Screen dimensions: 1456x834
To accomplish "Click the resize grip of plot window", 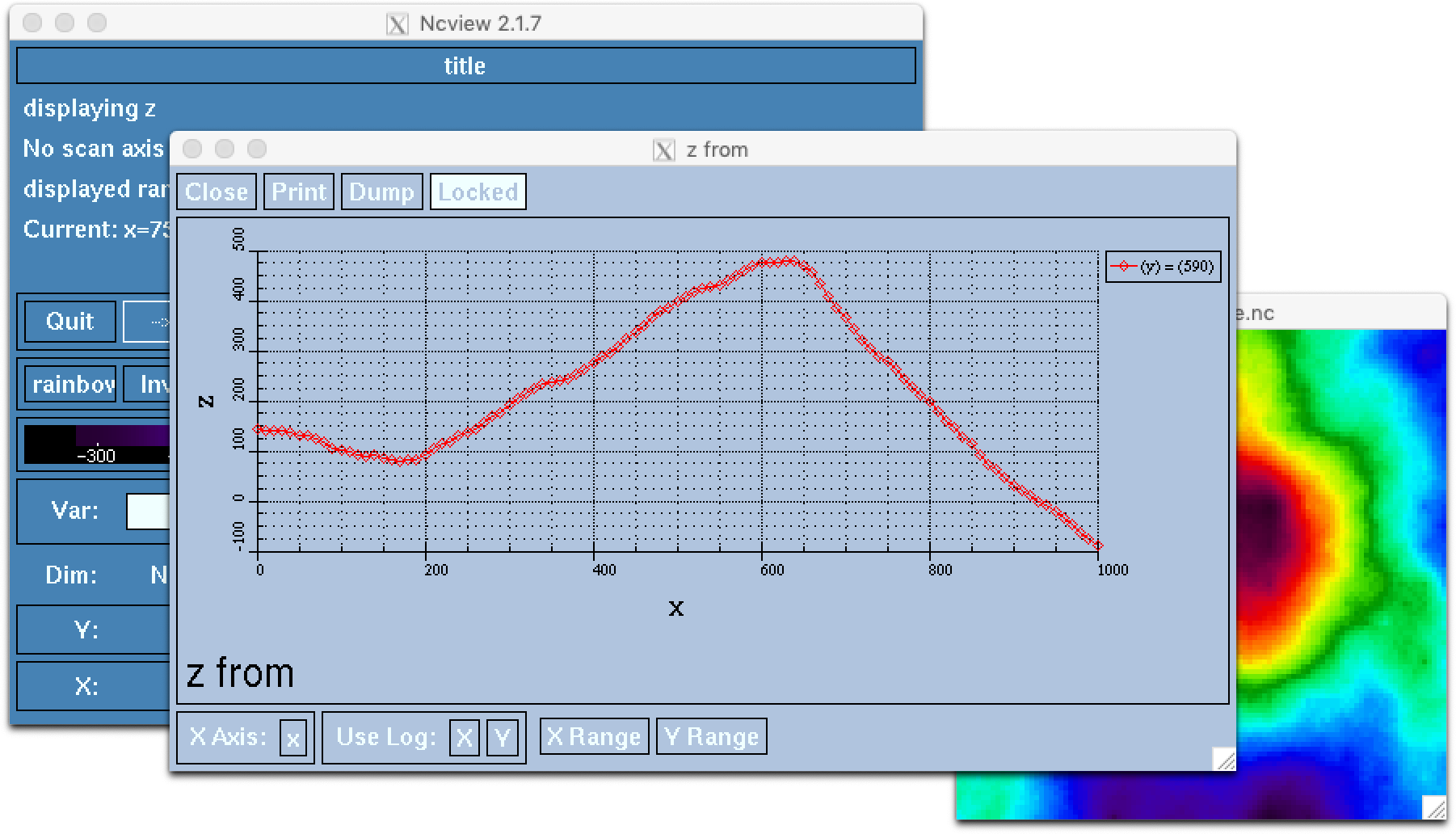I will [1224, 759].
